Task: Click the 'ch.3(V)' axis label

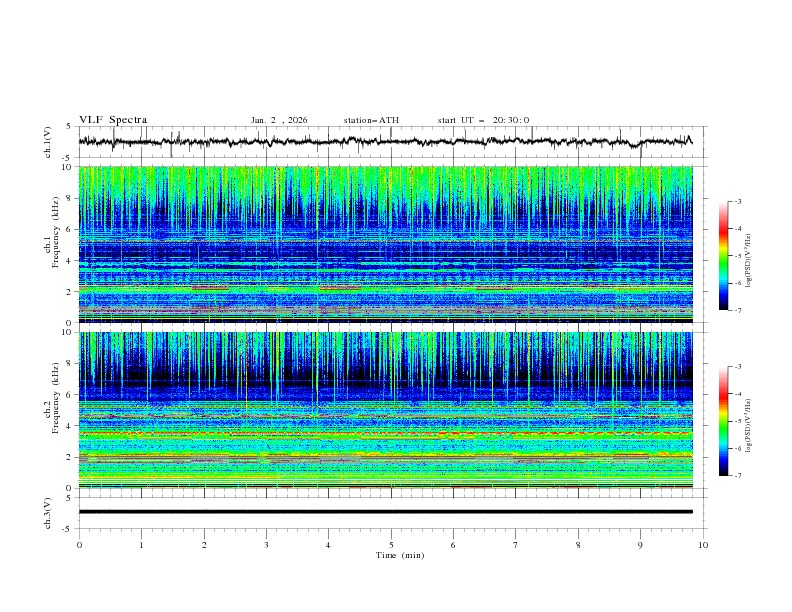Action: pos(48,513)
